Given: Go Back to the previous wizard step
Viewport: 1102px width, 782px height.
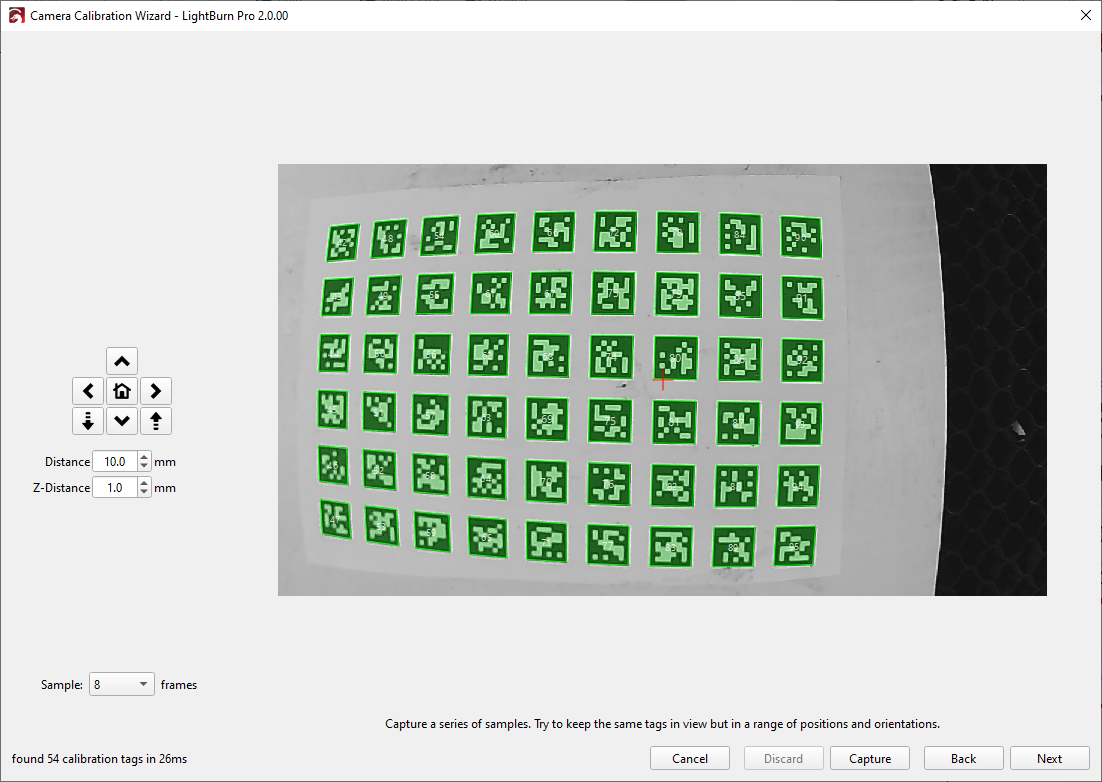Looking at the screenshot, I should click(963, 759).
